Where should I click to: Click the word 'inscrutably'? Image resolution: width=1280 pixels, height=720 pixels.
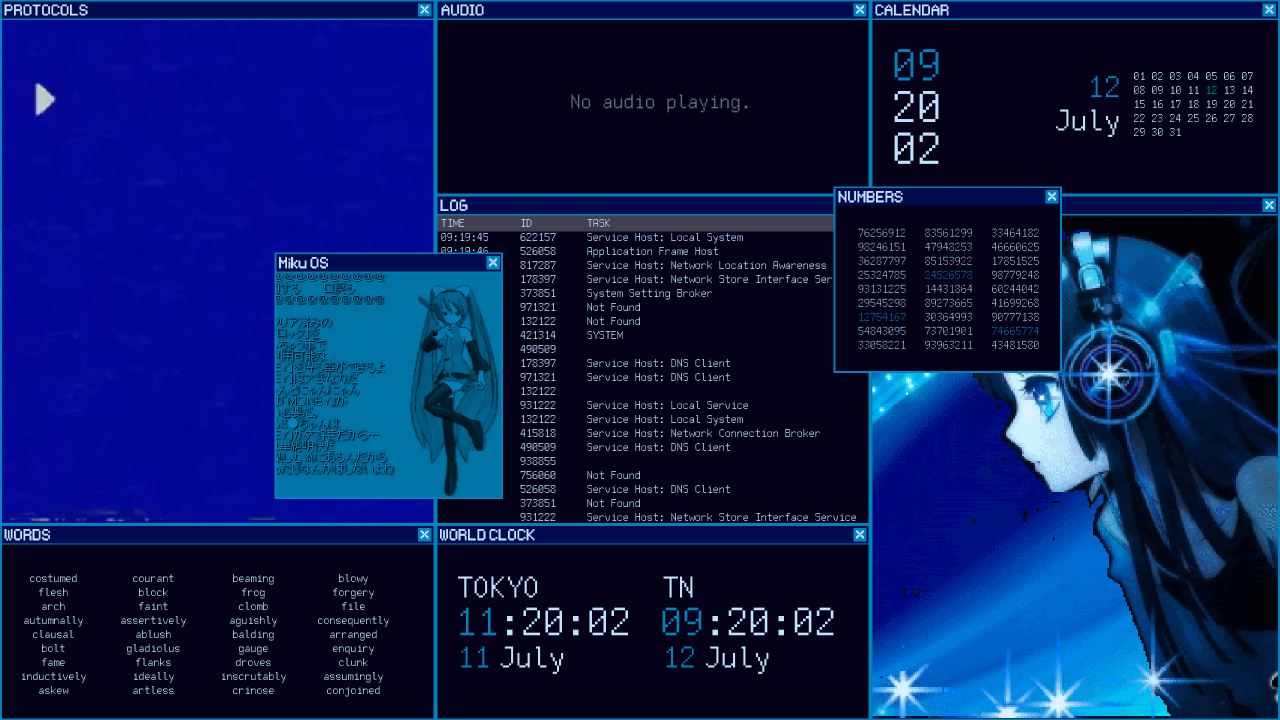tap(253, 677)
